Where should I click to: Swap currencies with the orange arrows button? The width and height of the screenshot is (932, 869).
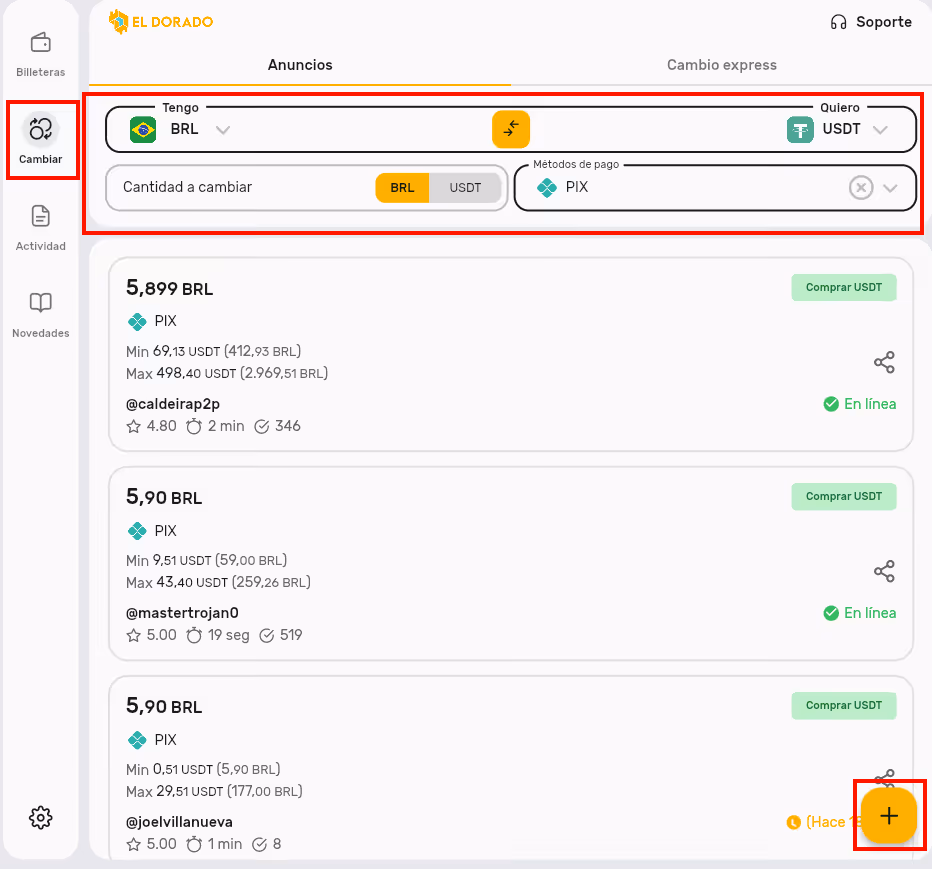click(511, 129)
